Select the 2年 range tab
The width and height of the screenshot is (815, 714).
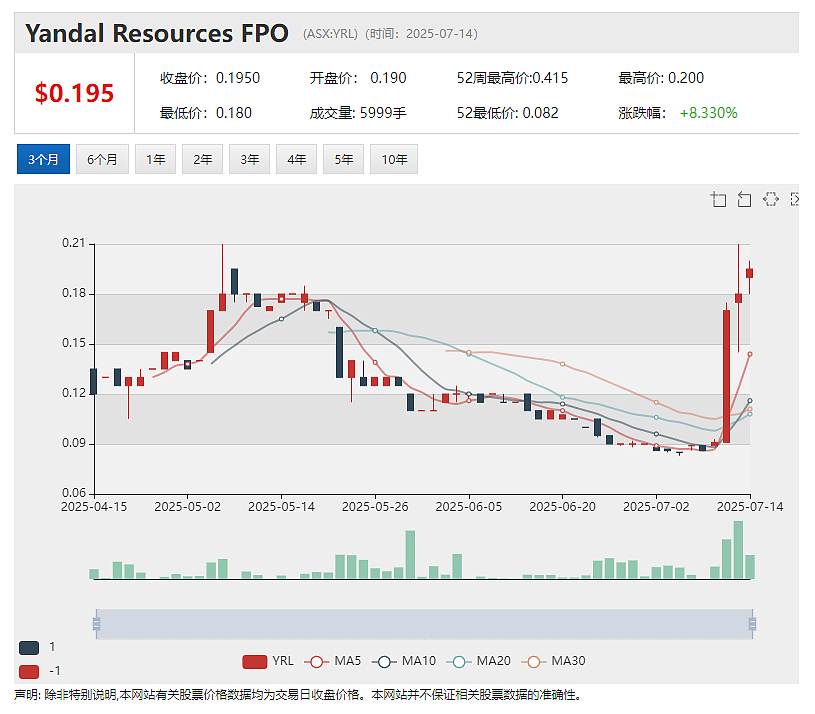[x=203, y=159]
